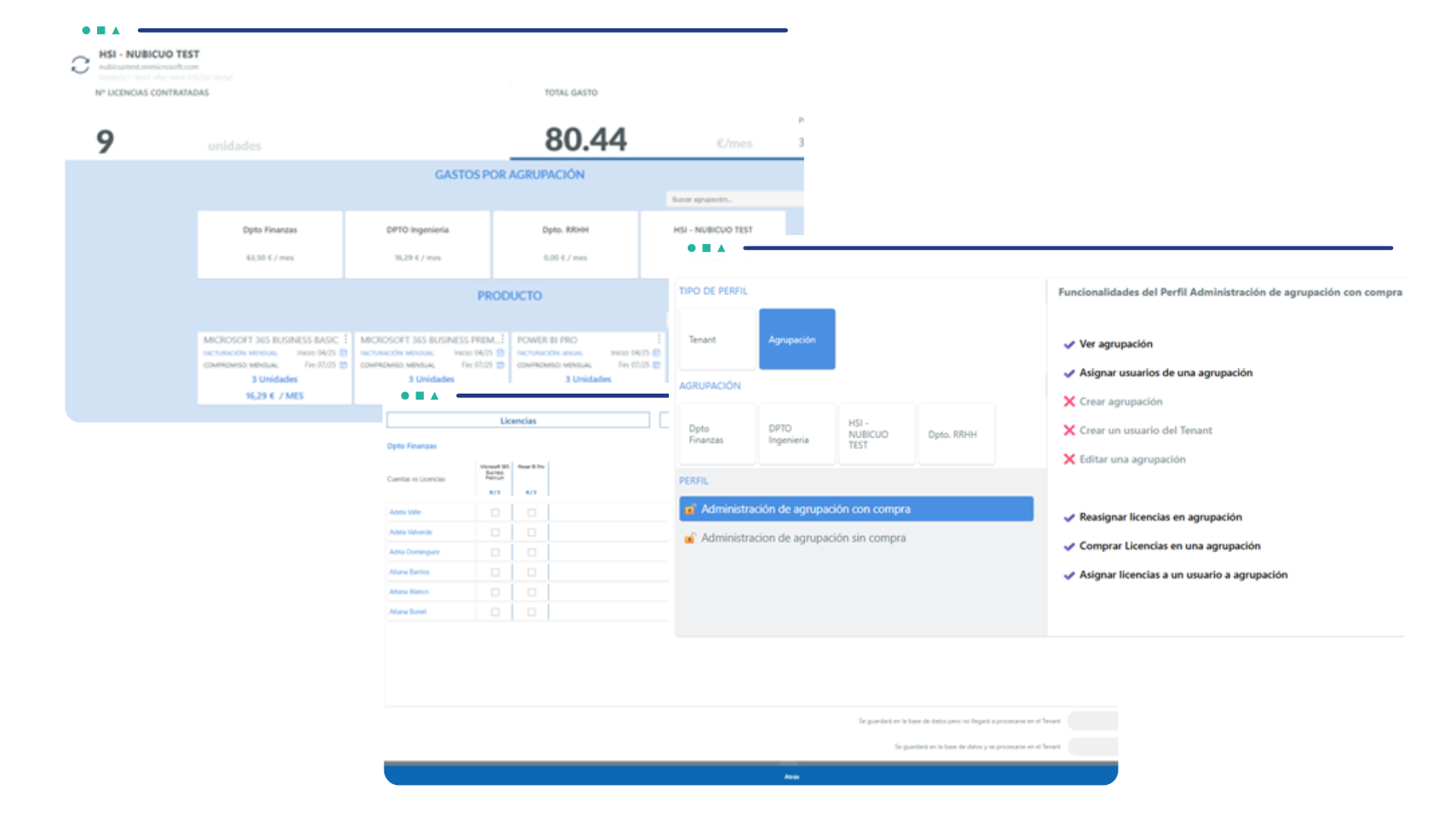Viewport: 1456px width, 819px height.
Task: Tick Business Premium checkbox in the last user row
Action: point(495,612)
